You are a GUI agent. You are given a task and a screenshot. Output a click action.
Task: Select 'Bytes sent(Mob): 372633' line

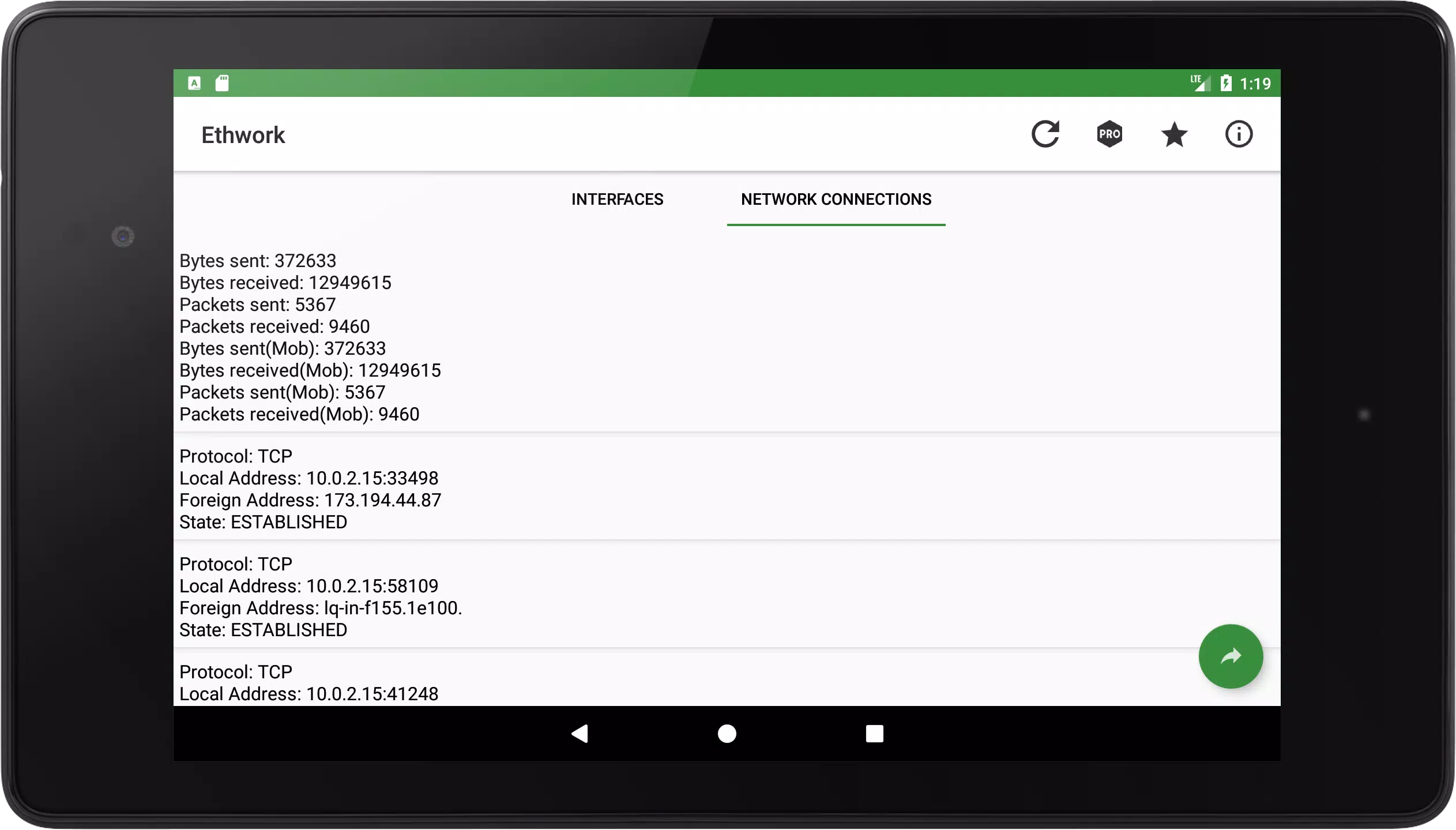click(283, 348)
